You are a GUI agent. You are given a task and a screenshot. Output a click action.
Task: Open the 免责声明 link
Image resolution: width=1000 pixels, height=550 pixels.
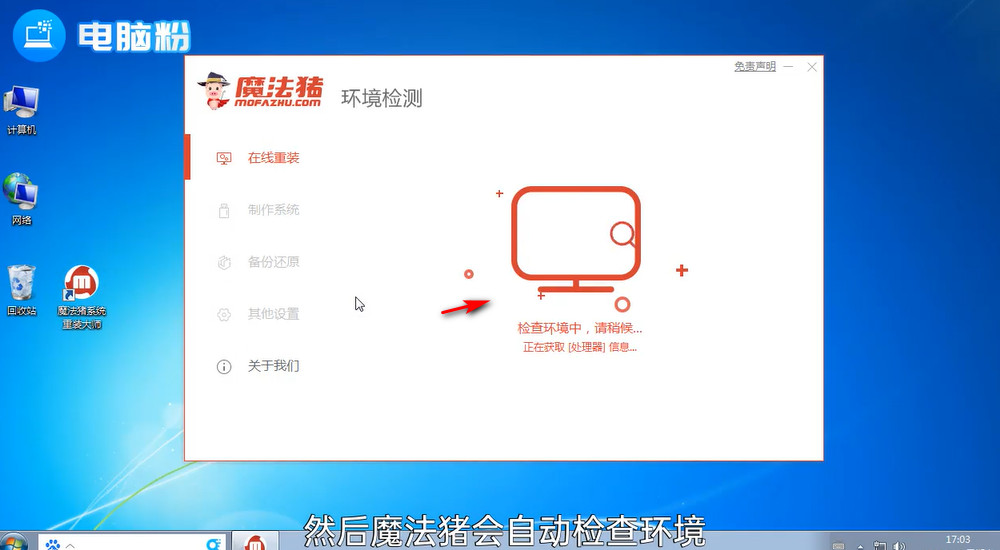coord(755,66)
